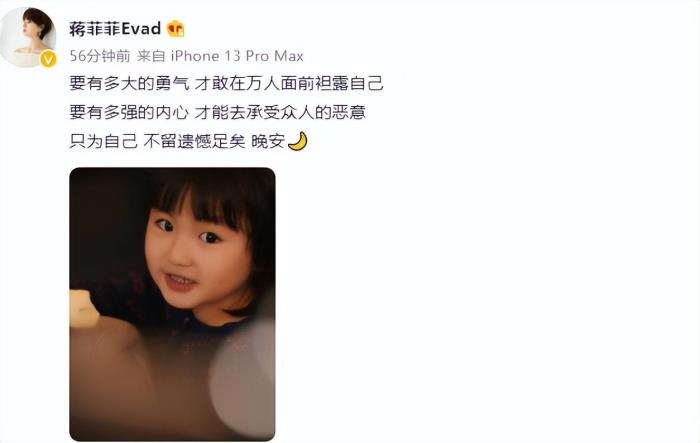Click the Evad part of the username
Screen dimensions: 700x443
coord(141,29)
